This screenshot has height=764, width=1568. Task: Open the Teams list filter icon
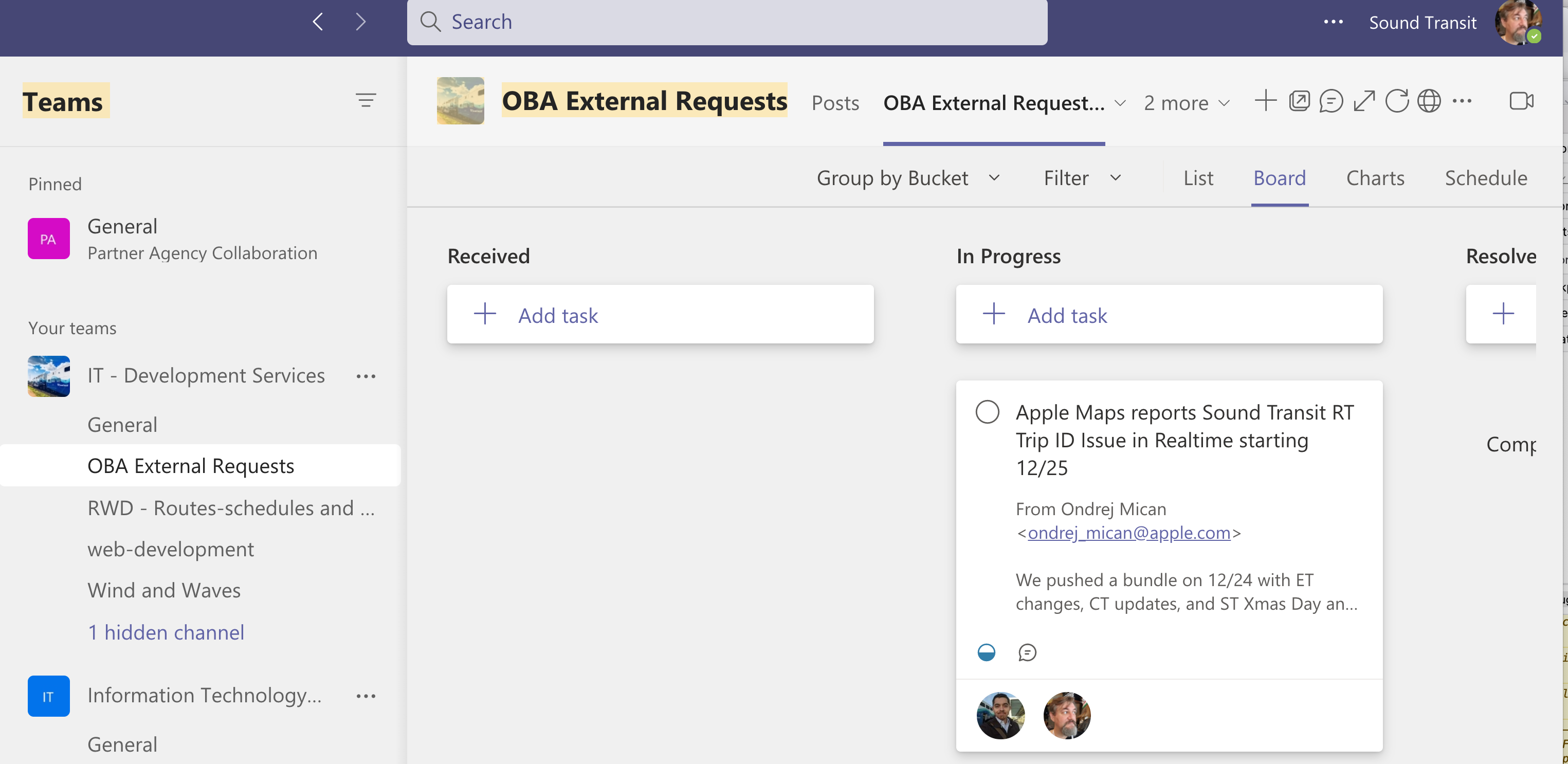tap(366, 100)
